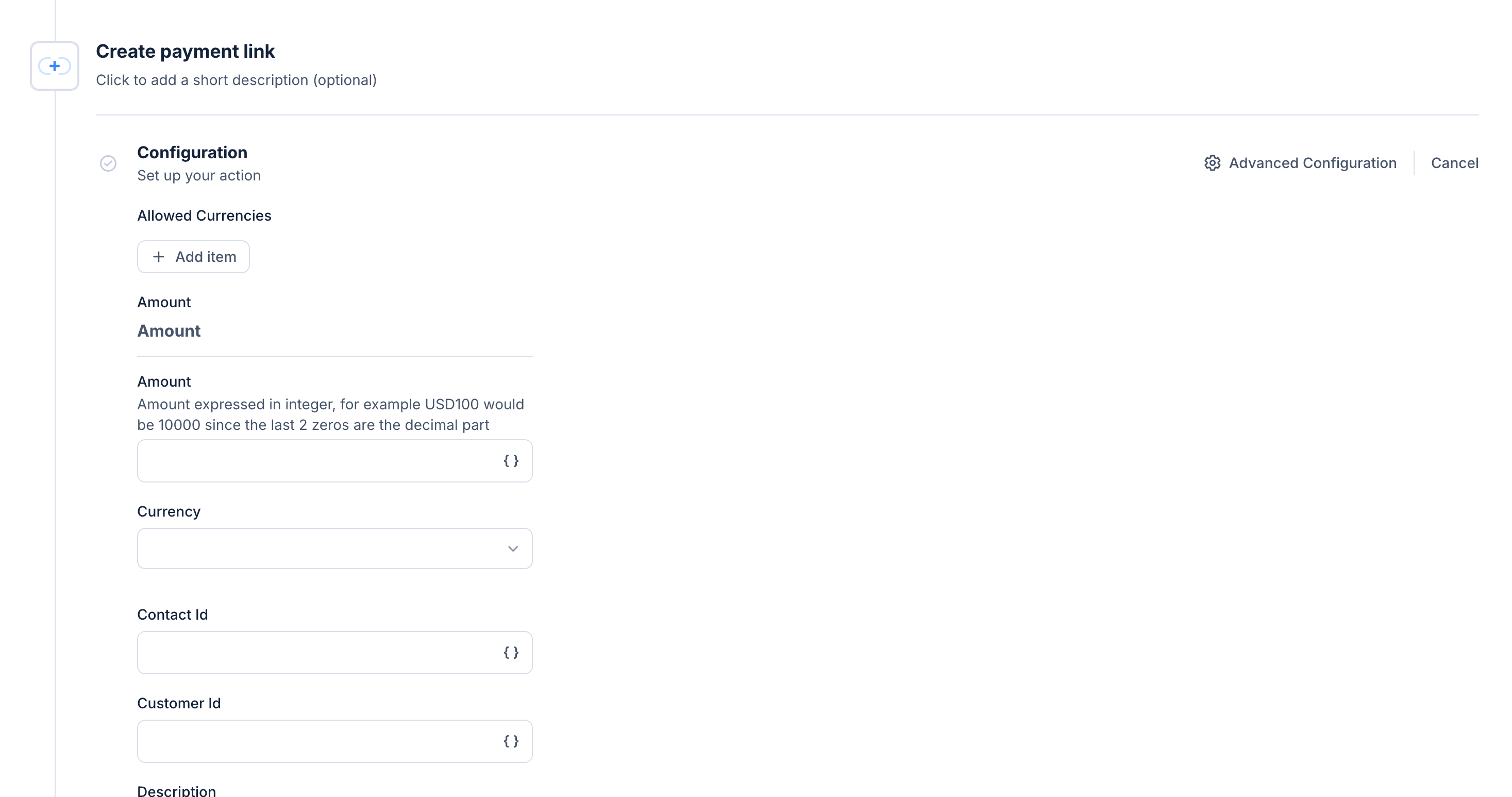Screen dimensions: 1512x797
Task: Cancel the configuration editing
Action: 1454,163
